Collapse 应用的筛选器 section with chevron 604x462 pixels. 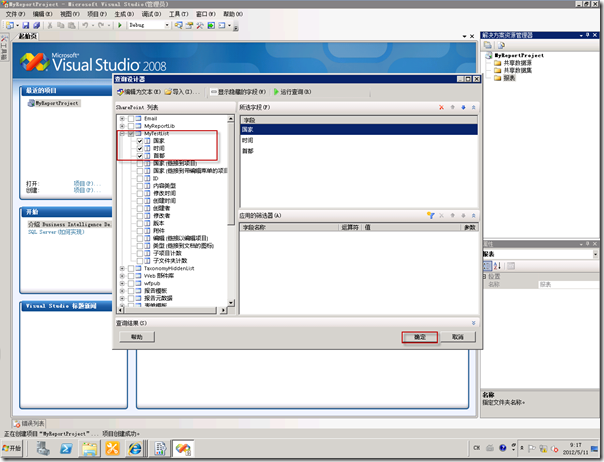tap(473, 215)
